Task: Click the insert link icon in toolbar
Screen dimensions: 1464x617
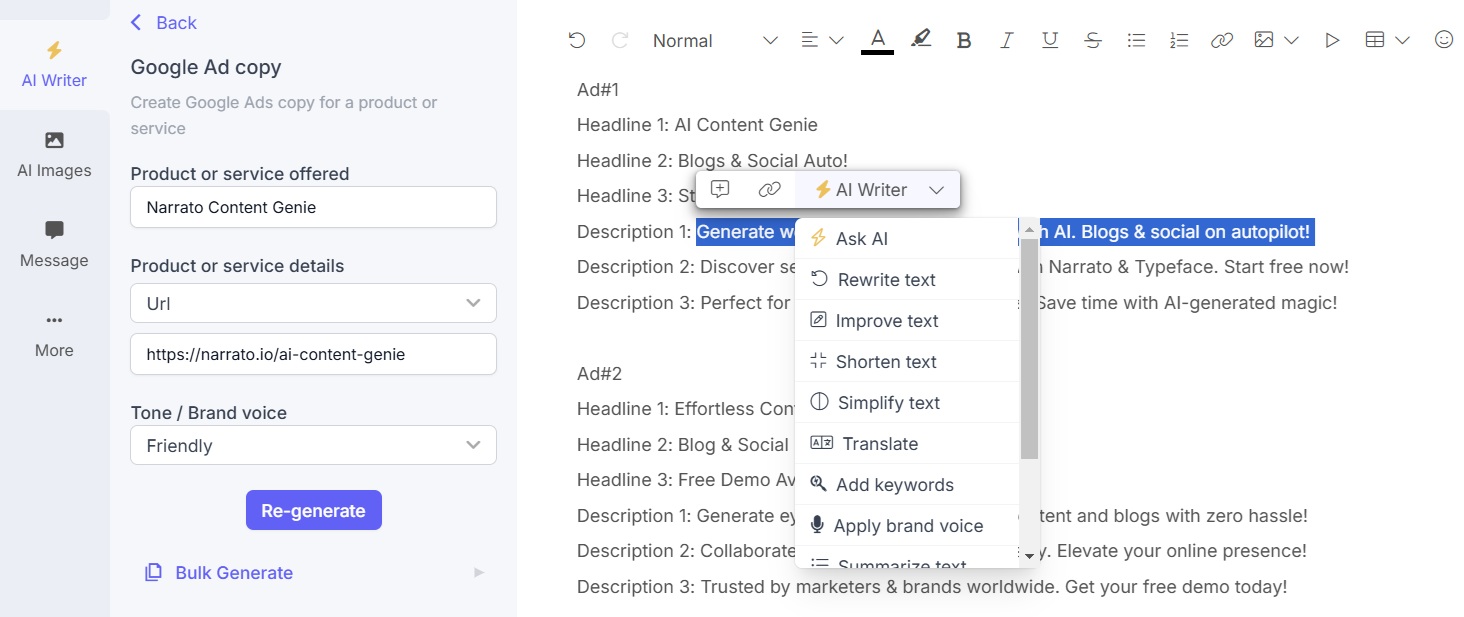Action: click(x=1221, y=40)
